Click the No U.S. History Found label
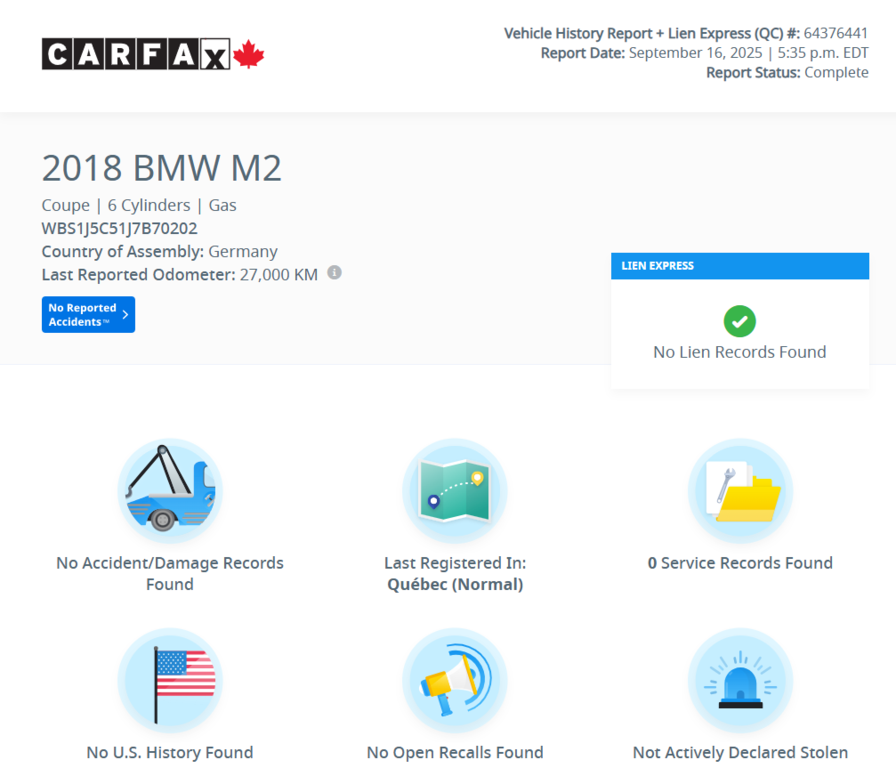This screenshot has height=768, width=896. pos(170,752)
